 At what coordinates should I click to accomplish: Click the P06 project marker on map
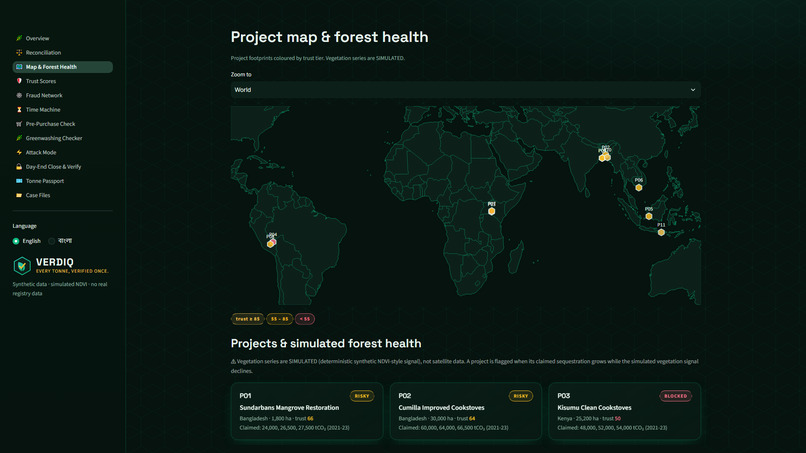click(x=638, y=188)
